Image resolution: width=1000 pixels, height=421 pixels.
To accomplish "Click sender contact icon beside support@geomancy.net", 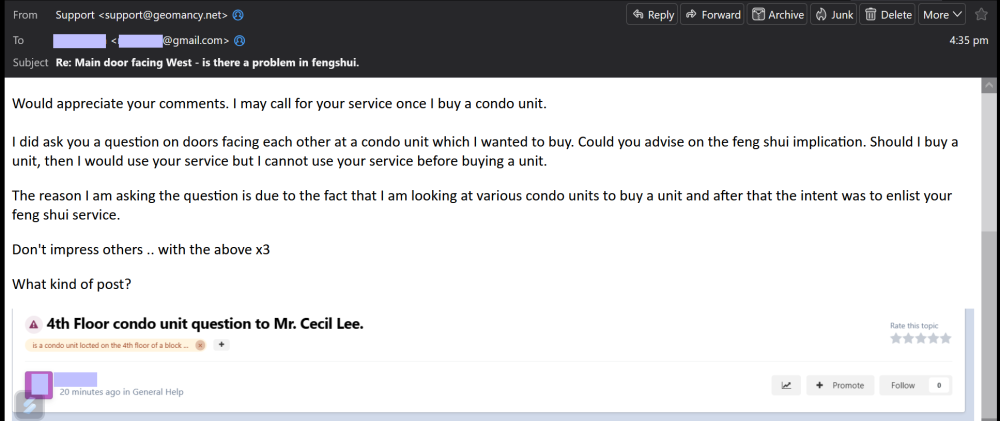I will [x=237, y=15].
